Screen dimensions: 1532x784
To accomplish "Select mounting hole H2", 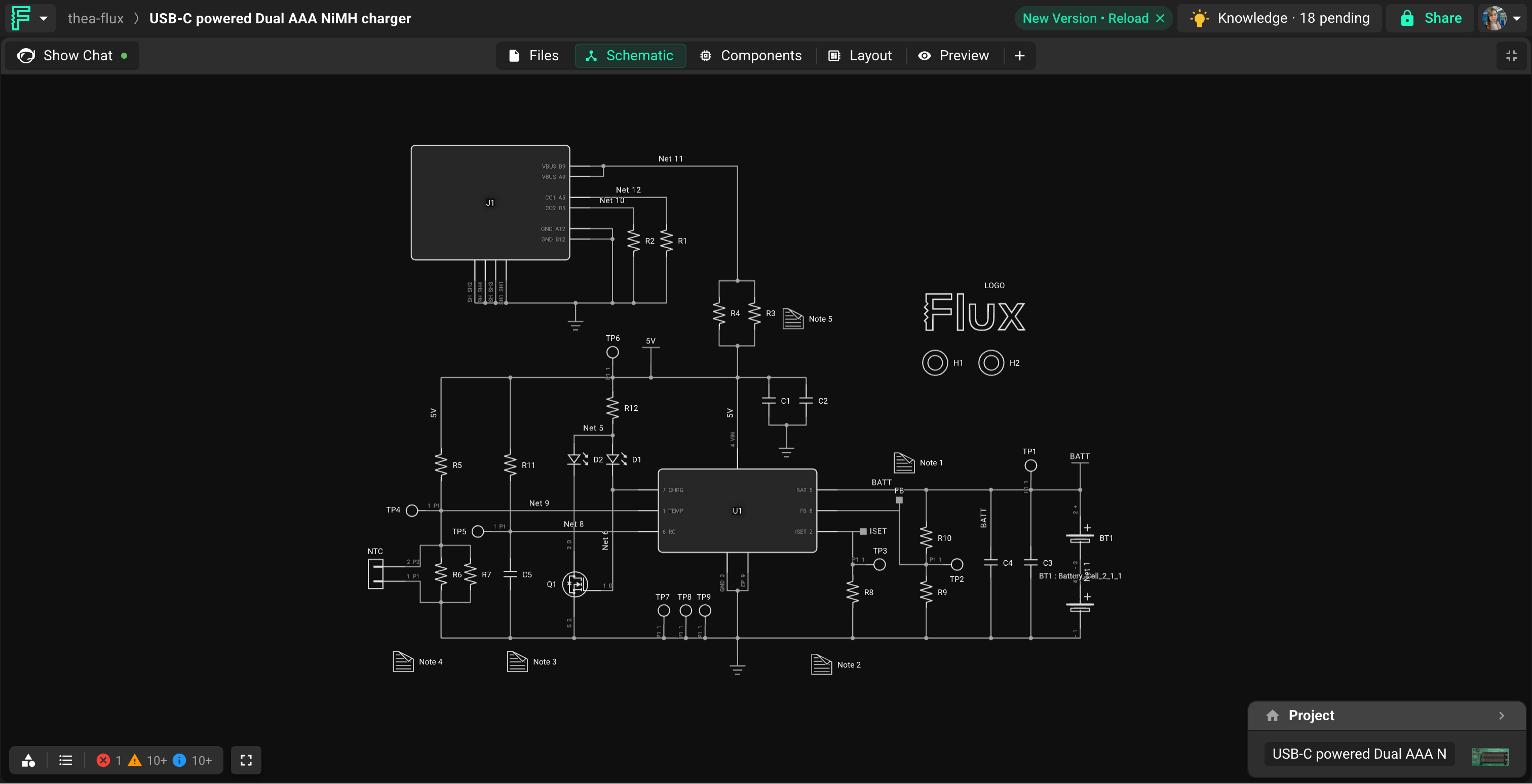I will coord(991,363).
